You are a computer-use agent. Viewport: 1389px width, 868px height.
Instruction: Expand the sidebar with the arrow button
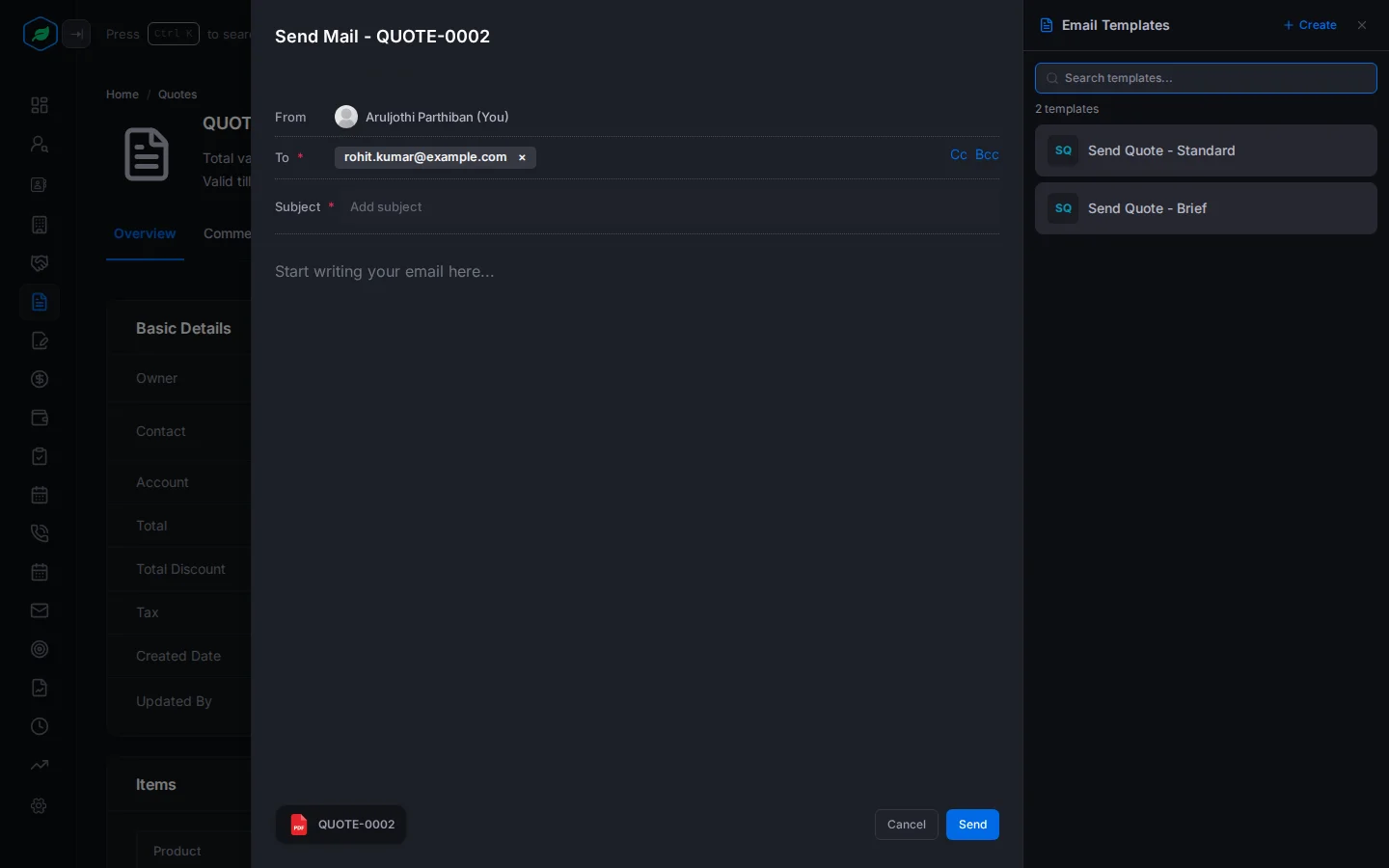76,34
